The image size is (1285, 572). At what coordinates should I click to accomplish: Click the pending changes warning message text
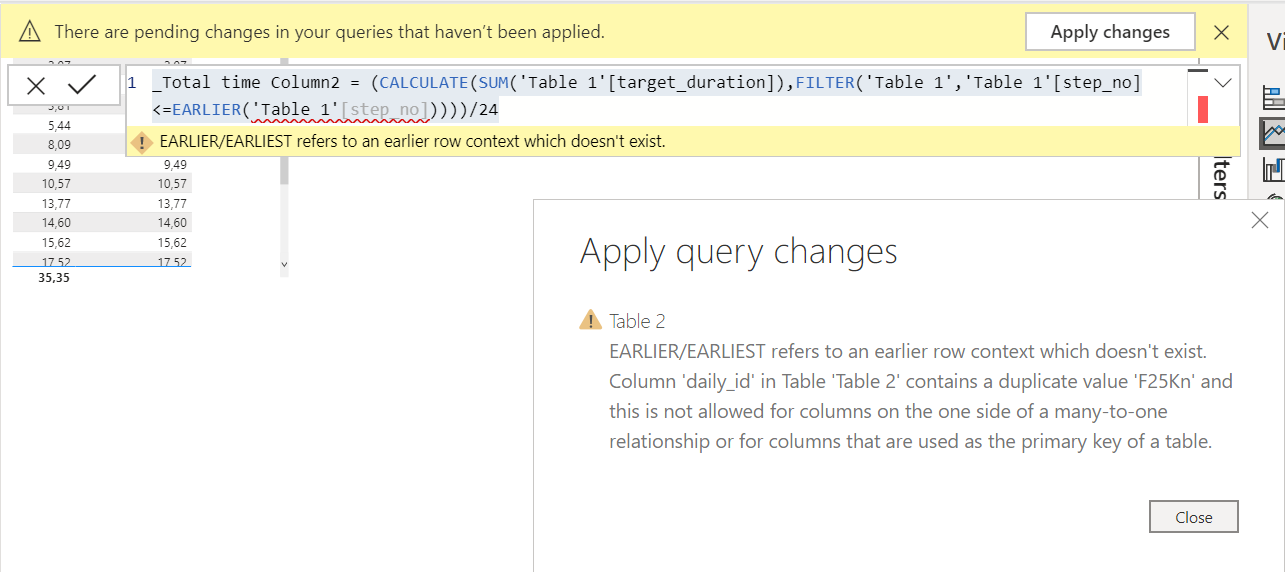coord(329,32)
